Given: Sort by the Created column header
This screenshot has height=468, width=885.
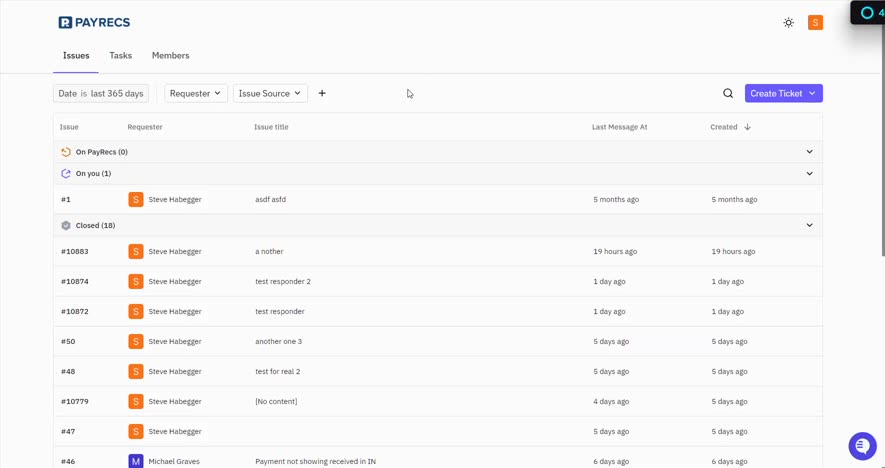Looking at the screenshot, I should (724, 127).
